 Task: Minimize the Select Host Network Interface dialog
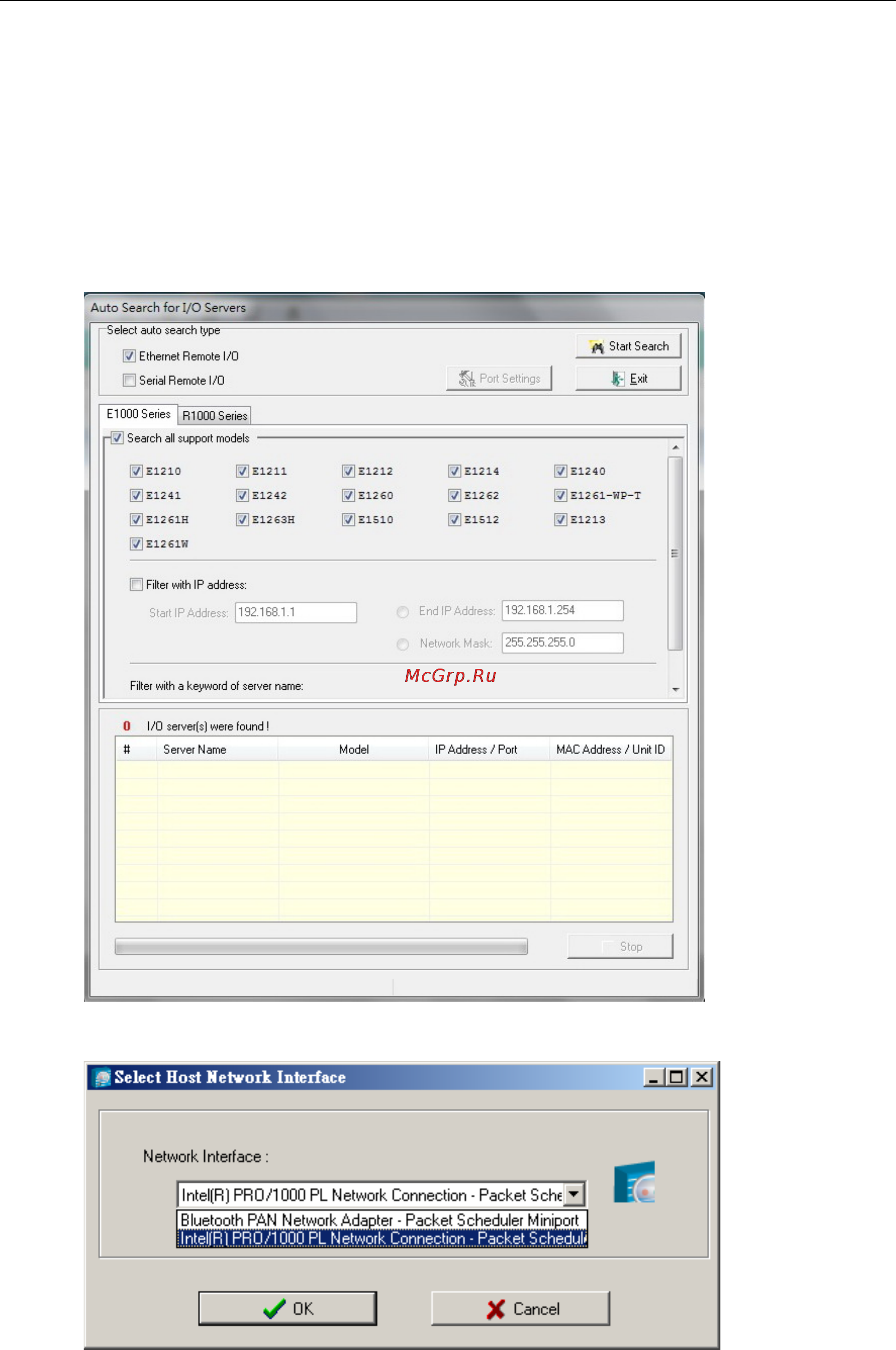pos(653,1077)
